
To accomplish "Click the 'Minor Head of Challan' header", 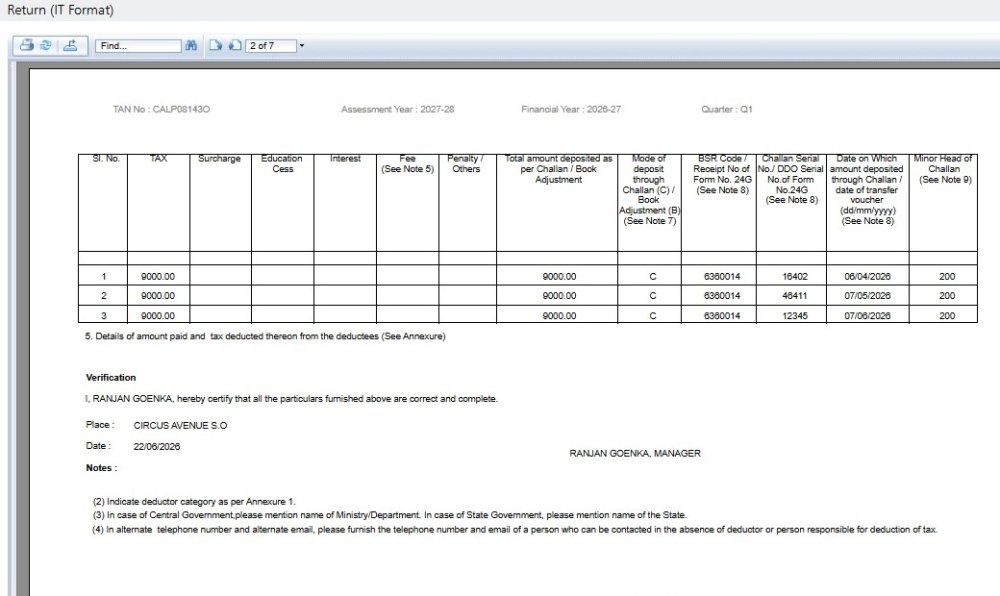I will pyautogui.click(x=943, y=169).
